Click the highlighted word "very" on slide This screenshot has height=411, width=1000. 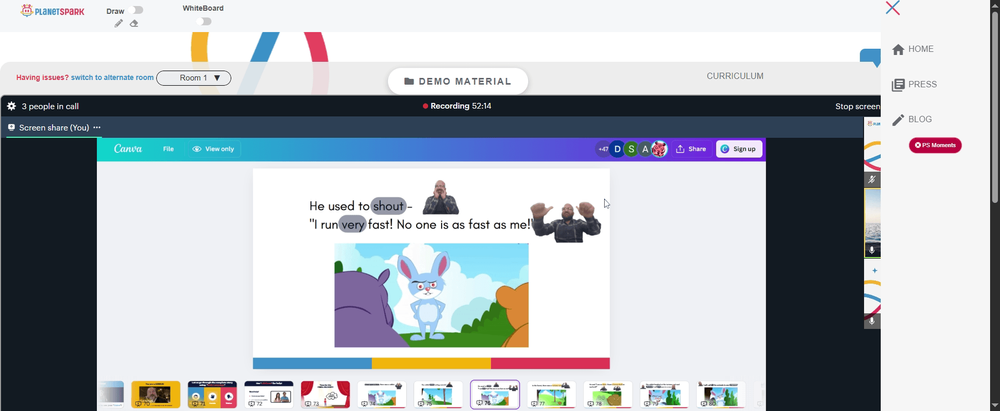353,224
